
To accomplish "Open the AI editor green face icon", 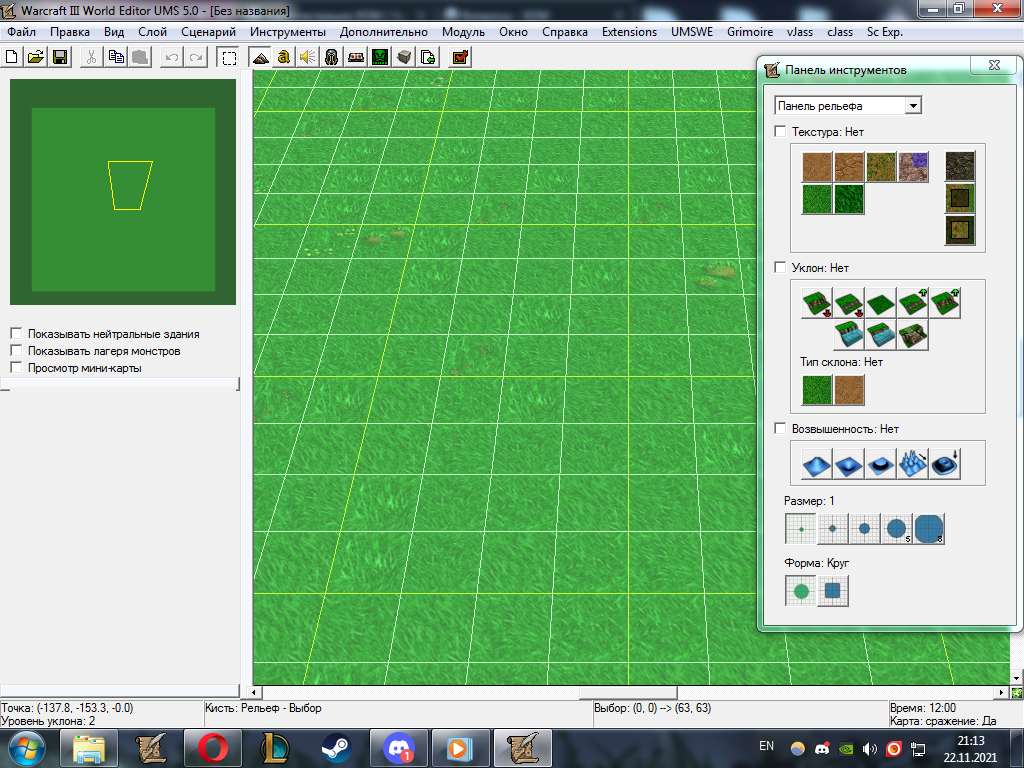I will 380,57.
